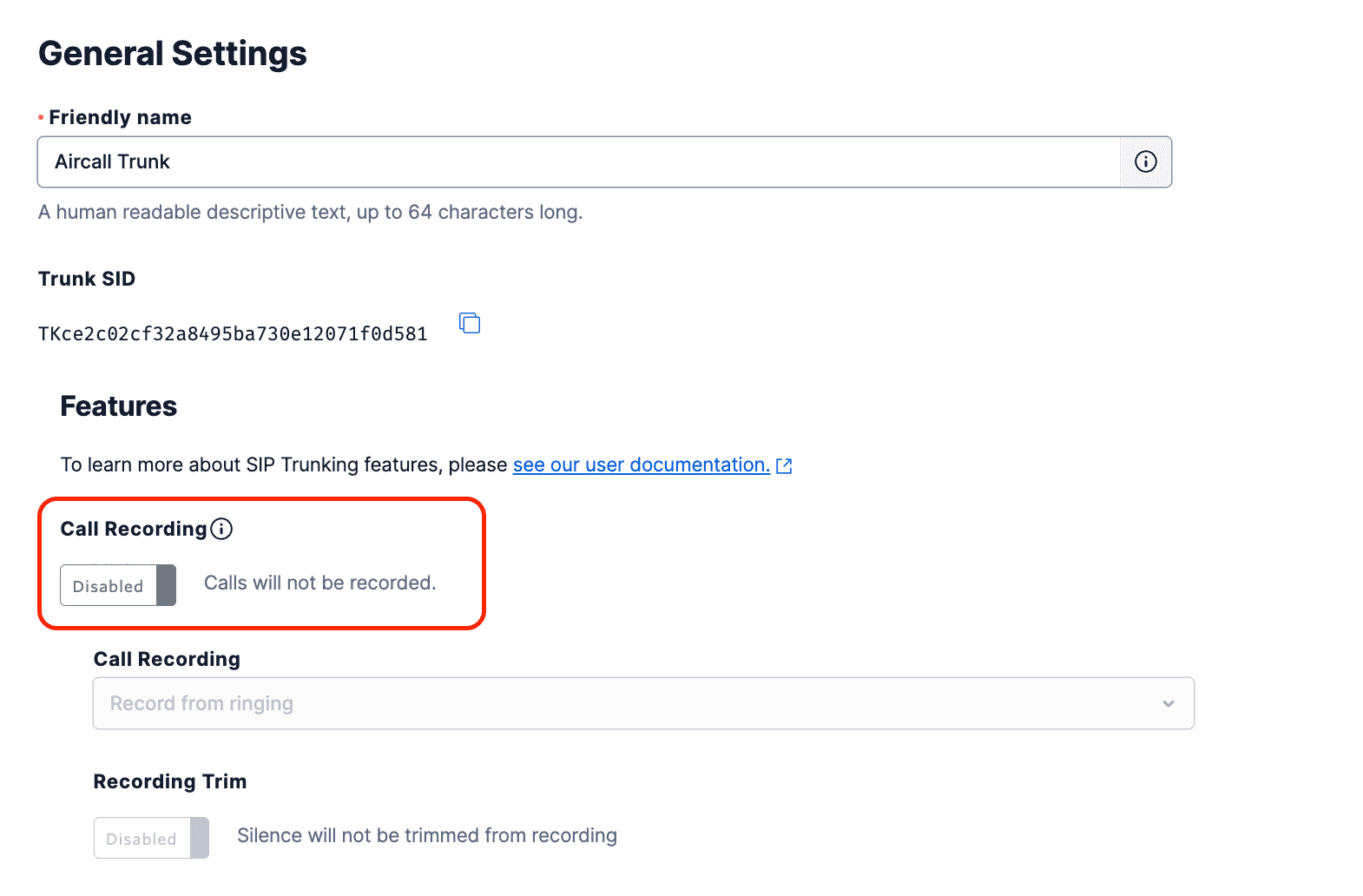1363x896 pixels.
Task: Click the 'Friendly name' field label
Action: 120,117
